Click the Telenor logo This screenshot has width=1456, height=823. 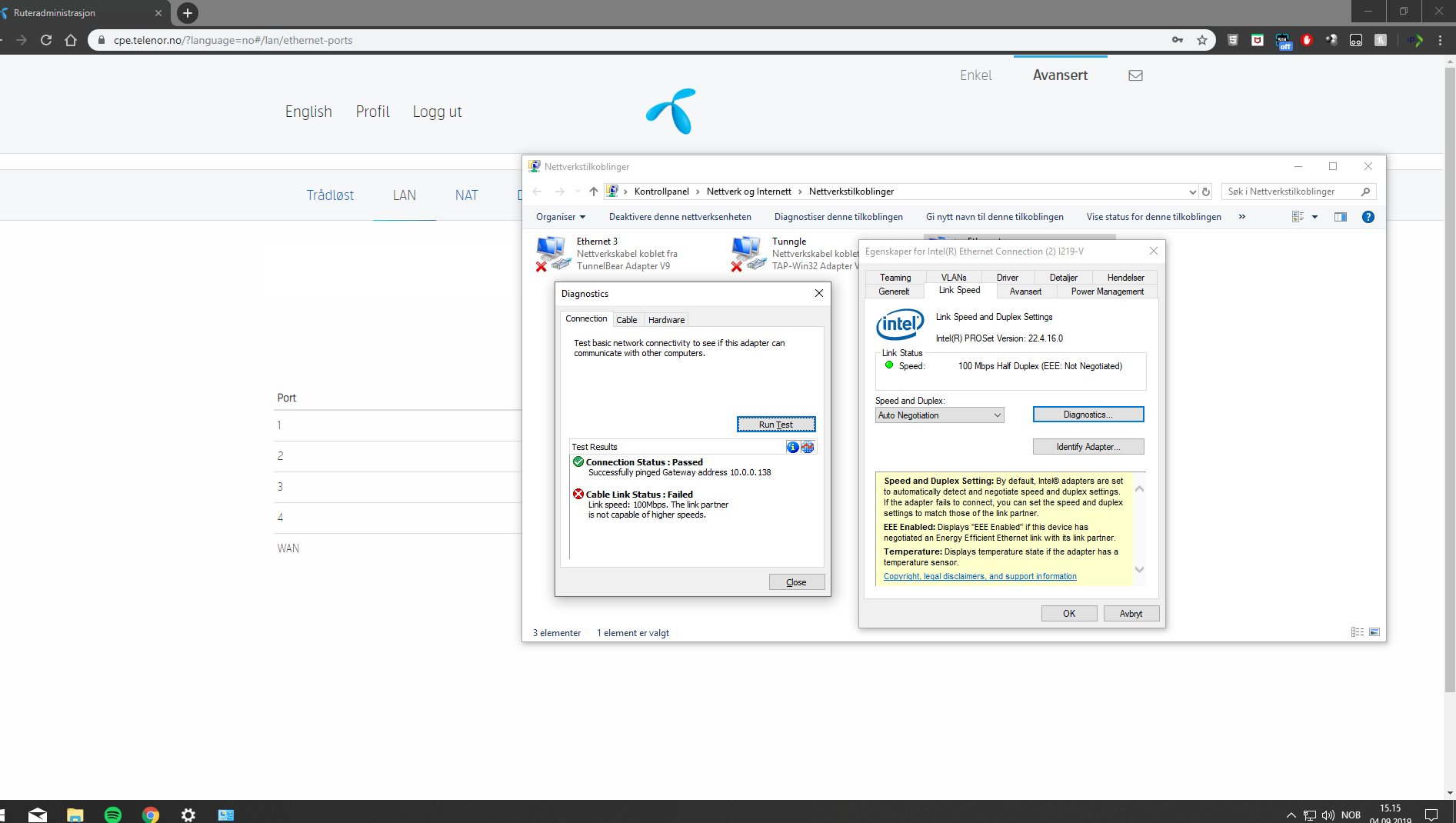[x=671, y=112]
